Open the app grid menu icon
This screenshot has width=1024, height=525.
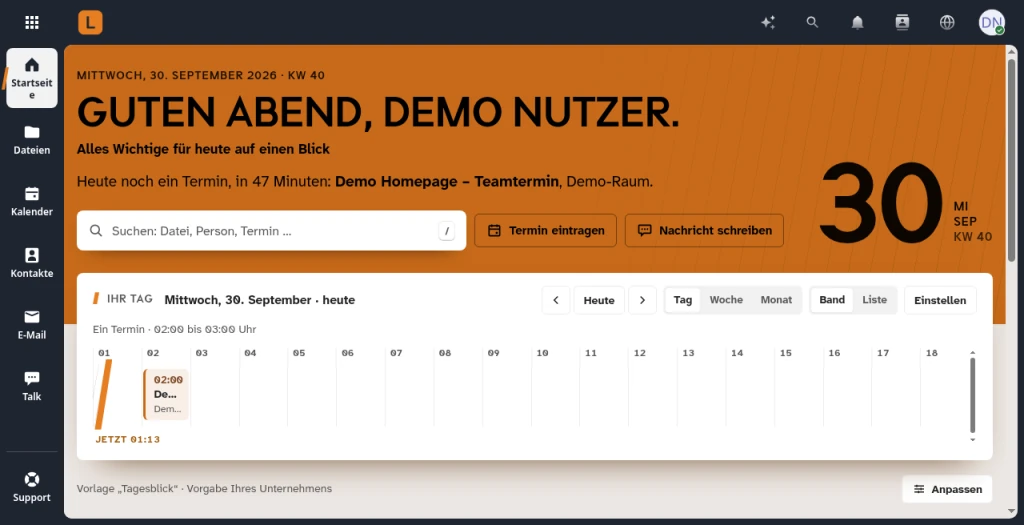click(31, 22)
